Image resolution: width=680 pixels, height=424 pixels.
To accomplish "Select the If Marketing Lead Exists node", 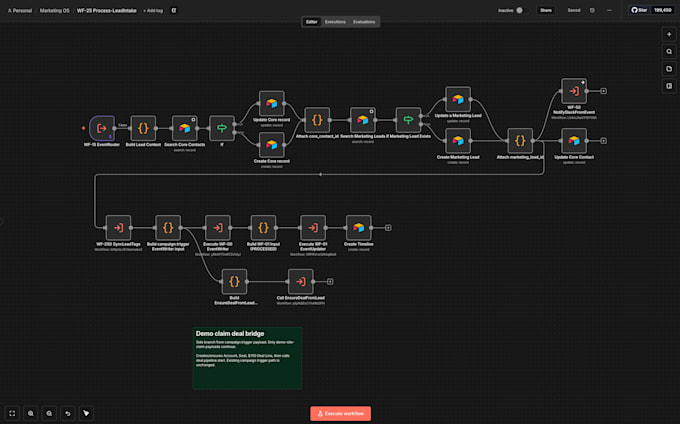I will coord(408,120).
